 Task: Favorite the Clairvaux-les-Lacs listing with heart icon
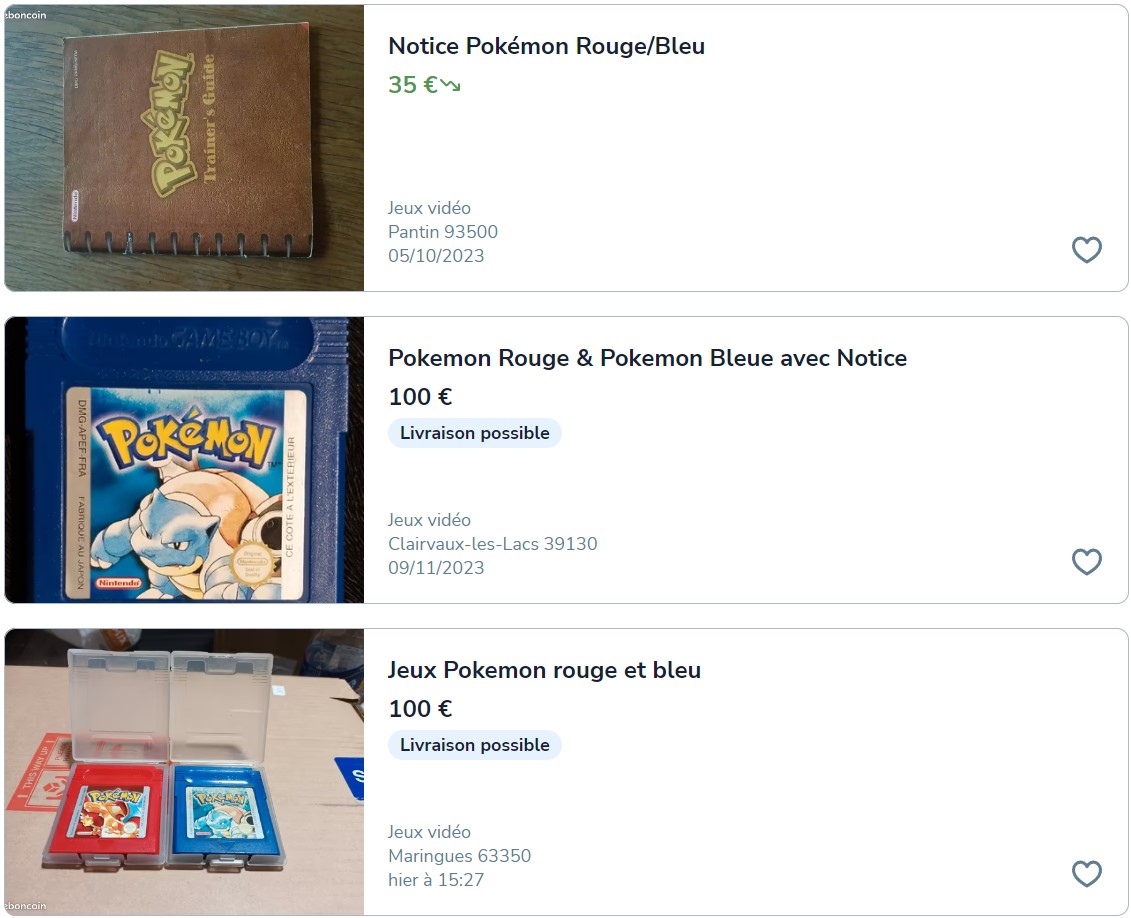point(1086,562)
